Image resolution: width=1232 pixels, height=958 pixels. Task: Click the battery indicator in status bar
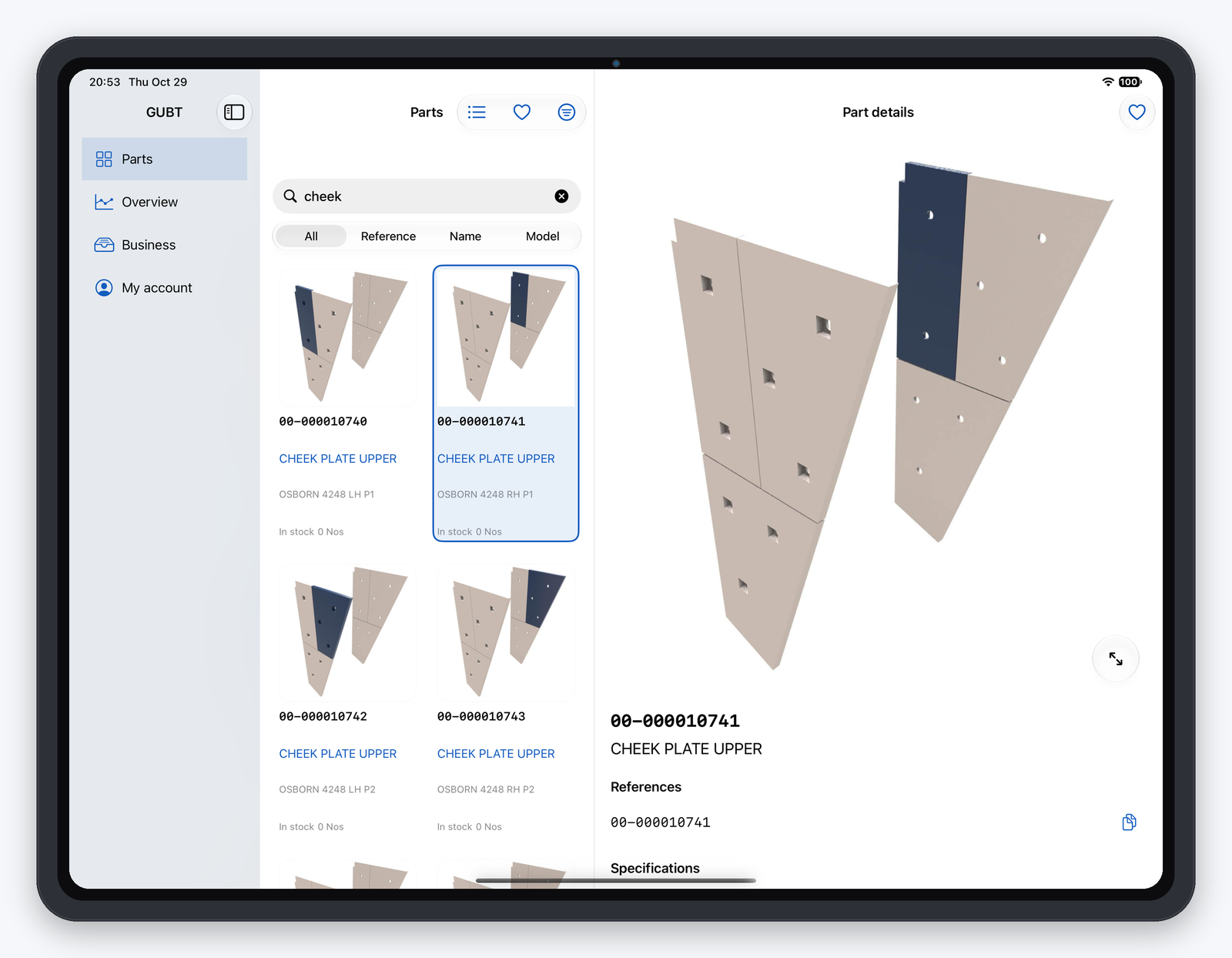point(1130,82)
